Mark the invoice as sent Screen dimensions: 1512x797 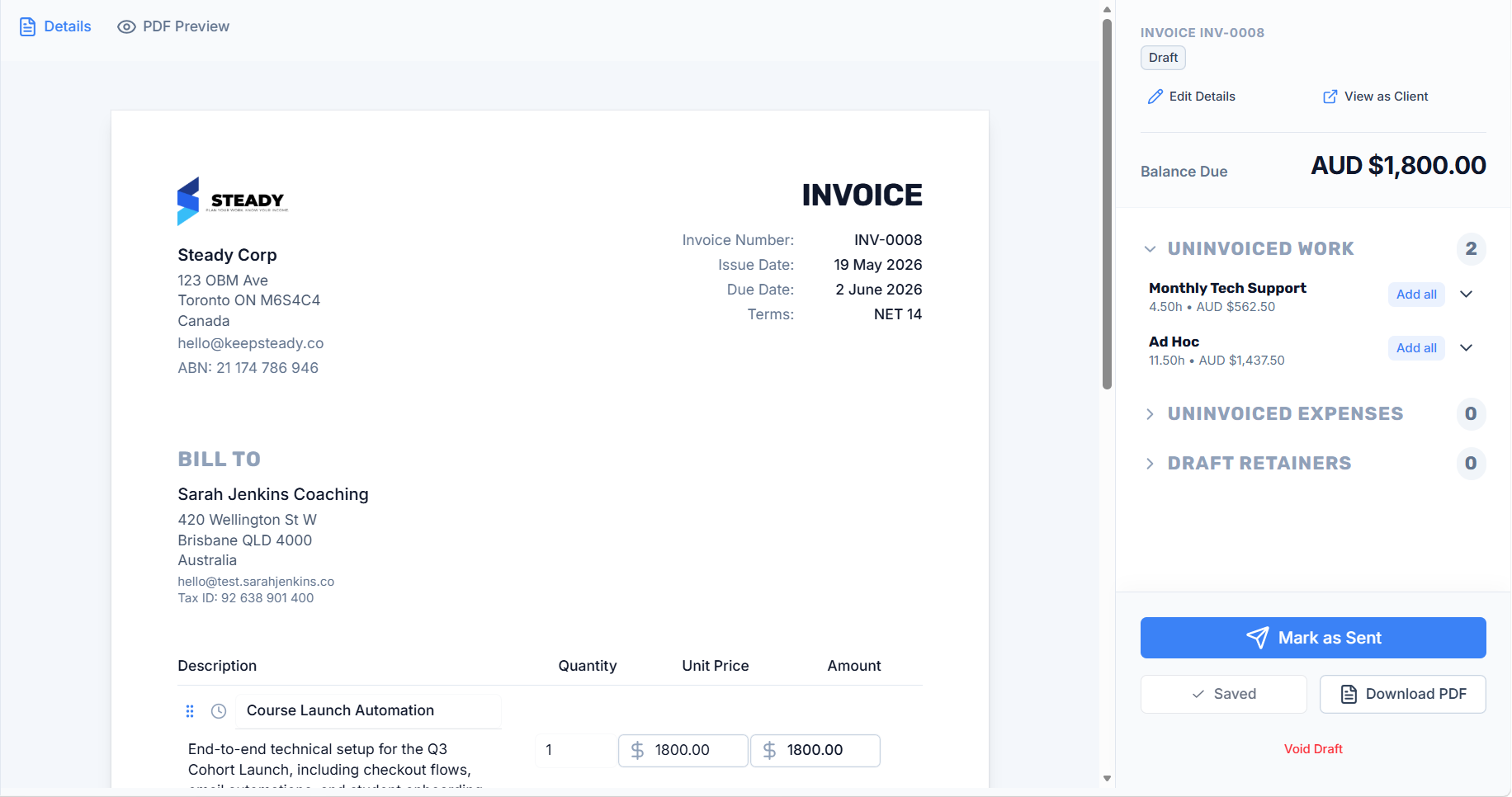pyautogui.click(x=1313, y=638)
